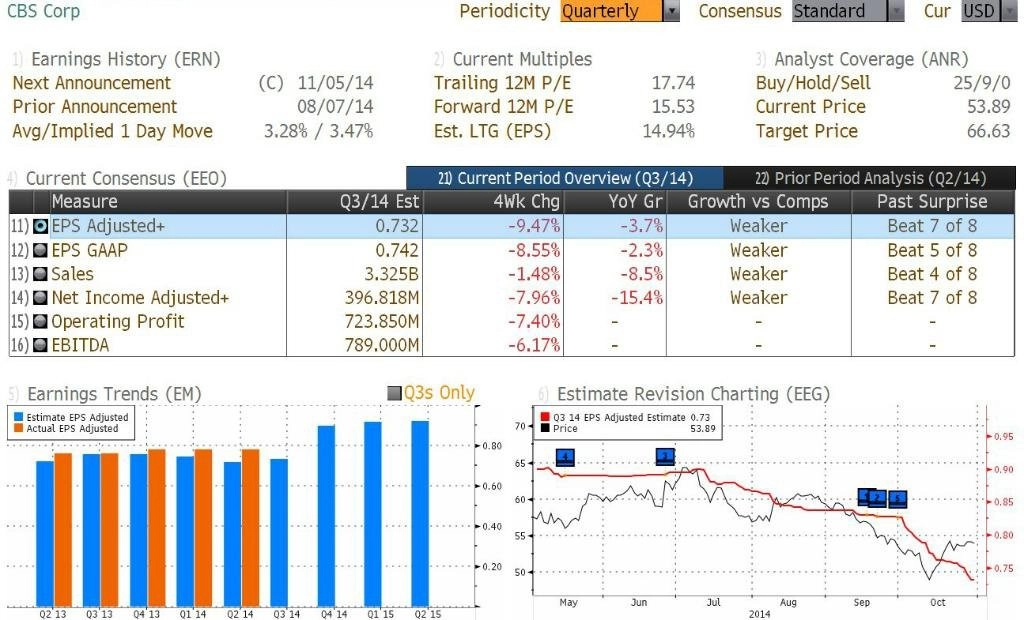Open Estimate Revision Charting (EEG) section
1024x620 pixels.
693,394
